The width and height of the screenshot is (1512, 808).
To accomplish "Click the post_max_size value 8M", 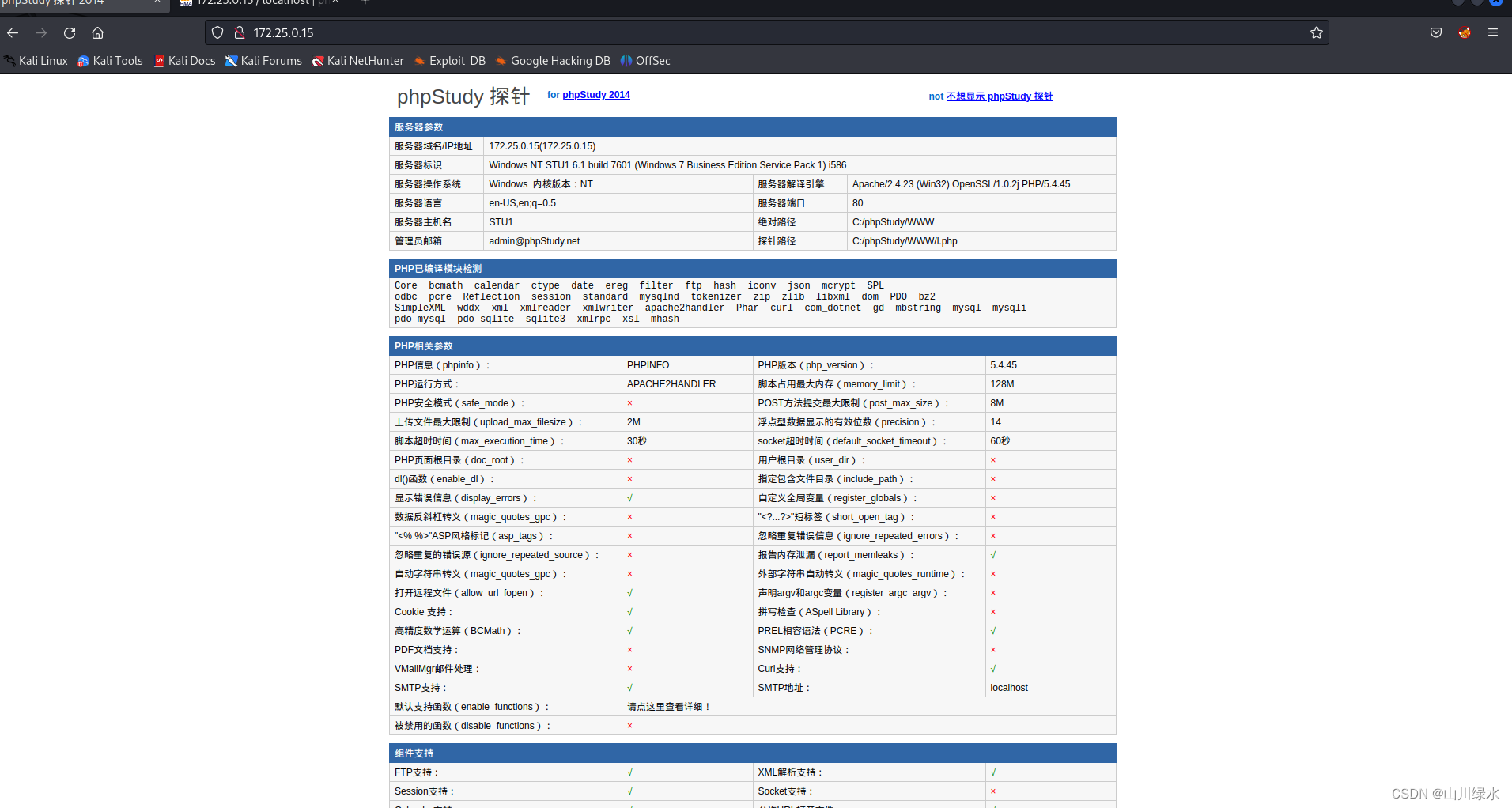I will (996, 403).
